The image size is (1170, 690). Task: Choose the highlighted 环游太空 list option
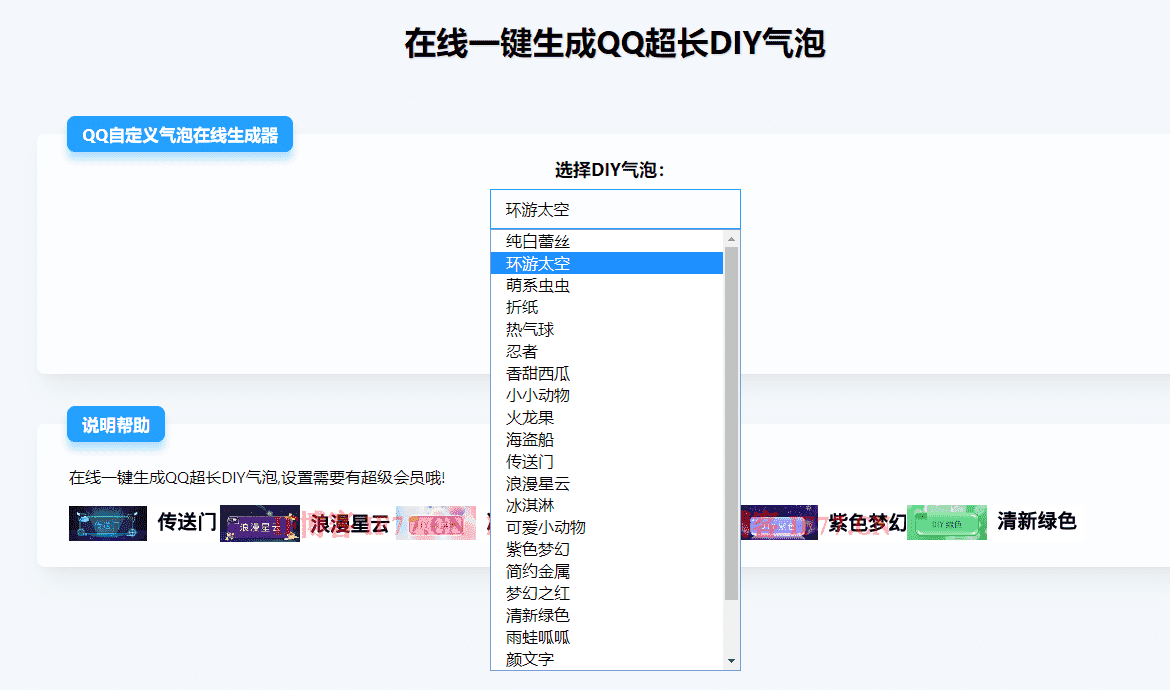click(607, 263)
